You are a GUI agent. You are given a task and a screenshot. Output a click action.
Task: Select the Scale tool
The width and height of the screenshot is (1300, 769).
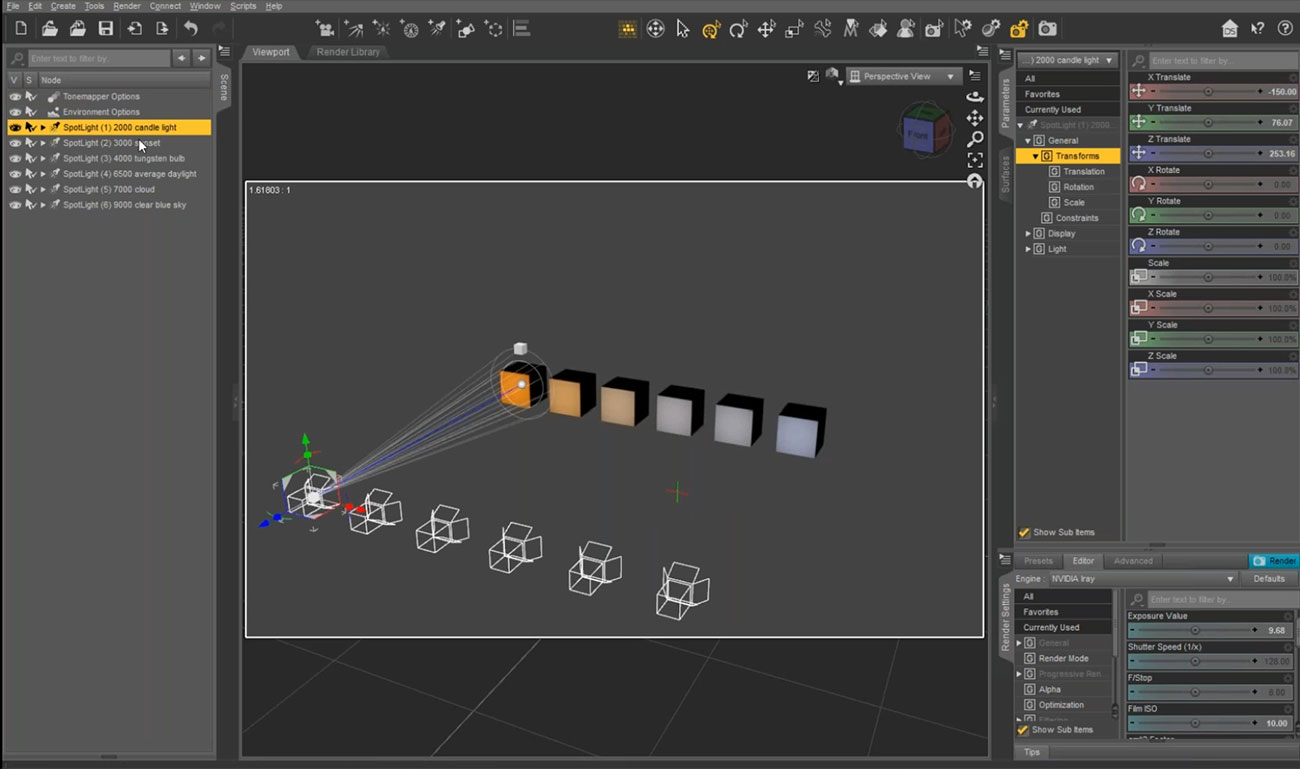coord(794,30)
